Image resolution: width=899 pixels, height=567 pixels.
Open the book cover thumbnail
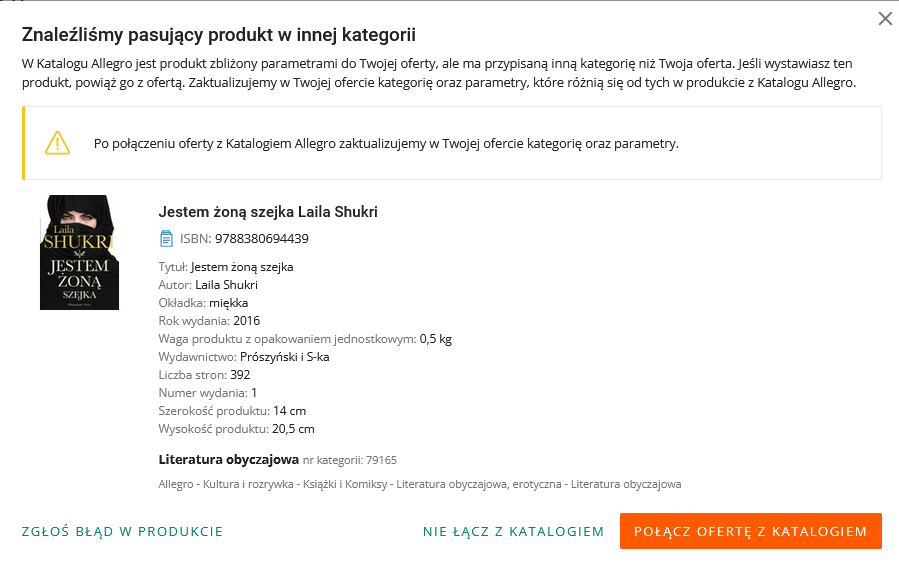79,252
